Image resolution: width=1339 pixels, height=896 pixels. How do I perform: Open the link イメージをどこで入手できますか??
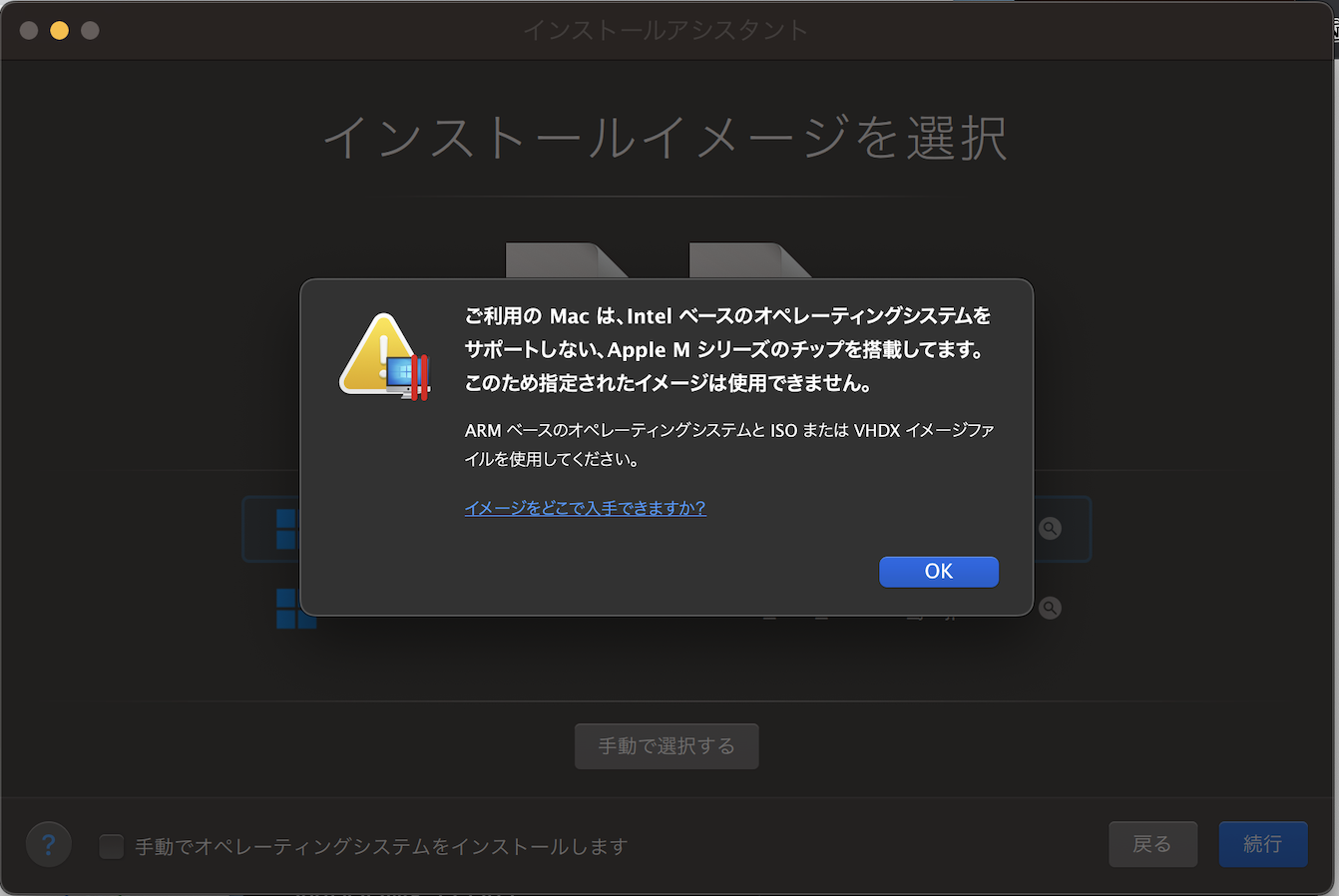tap(585, 508)
